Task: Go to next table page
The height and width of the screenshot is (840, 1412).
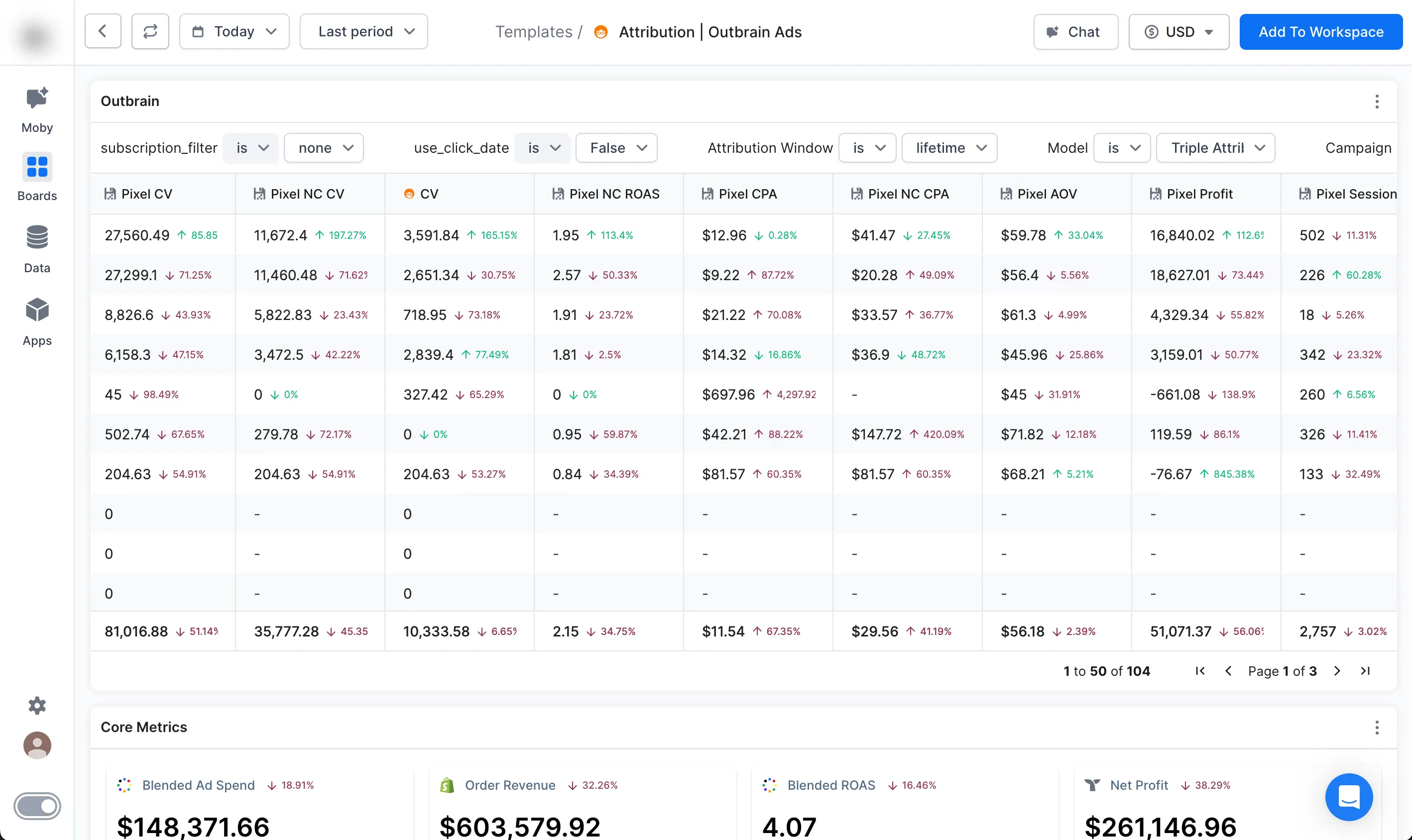Action: pos(1337,671)
